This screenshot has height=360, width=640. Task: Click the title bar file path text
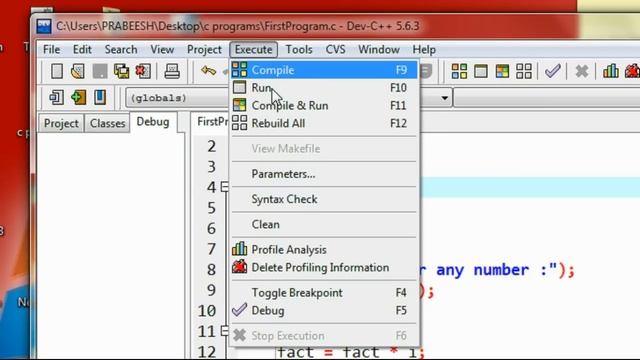click(238, 26)
